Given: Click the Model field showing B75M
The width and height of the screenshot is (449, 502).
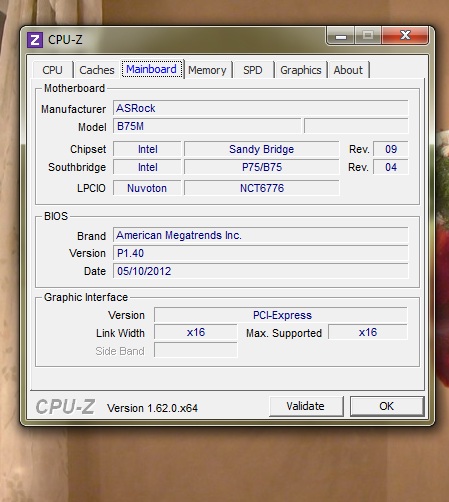Looking at the screenshot, I should pos(207,126).
